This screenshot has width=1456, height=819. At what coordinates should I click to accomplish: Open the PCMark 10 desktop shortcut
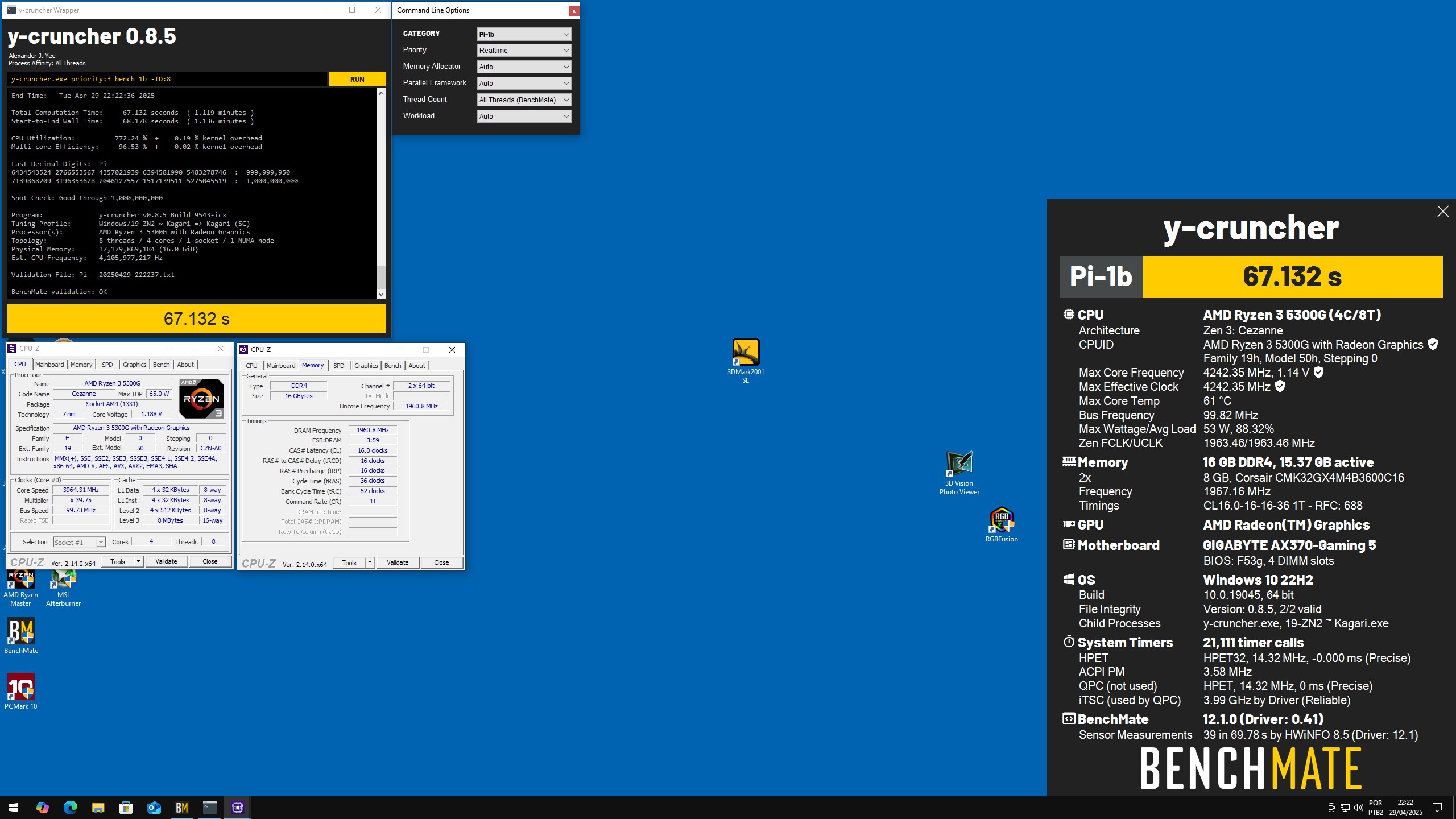coord(21,692)
